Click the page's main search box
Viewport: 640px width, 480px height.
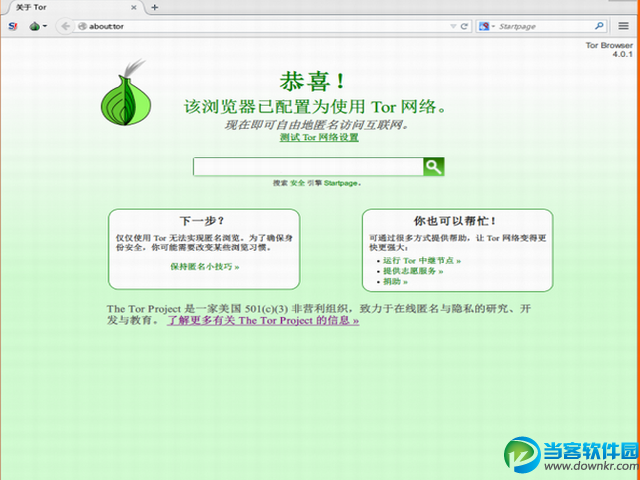[x=308, y=167]
